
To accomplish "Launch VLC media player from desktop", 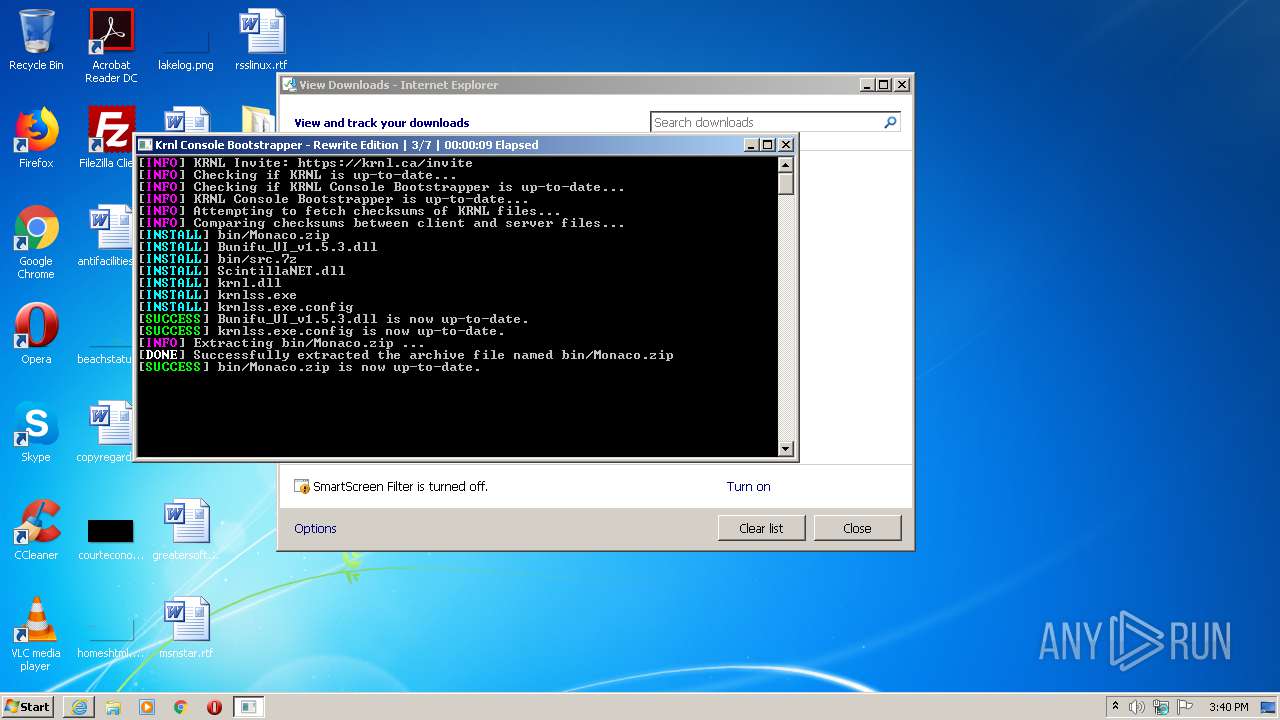I will coord(36,634).
